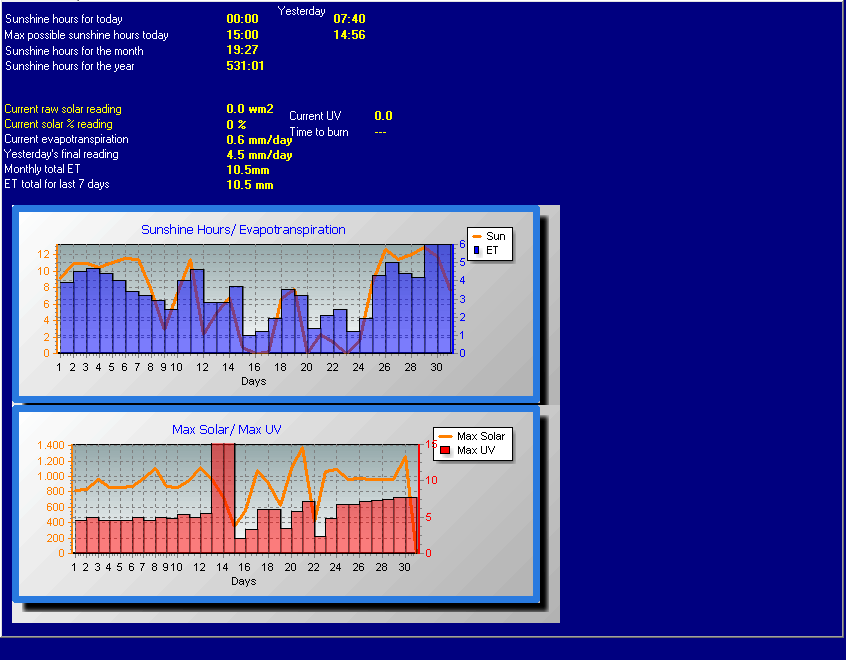The width and height of the screenshot is (846, 660).
Task: Click the orange Max Solar legend swatch
Action: point(446,436)
